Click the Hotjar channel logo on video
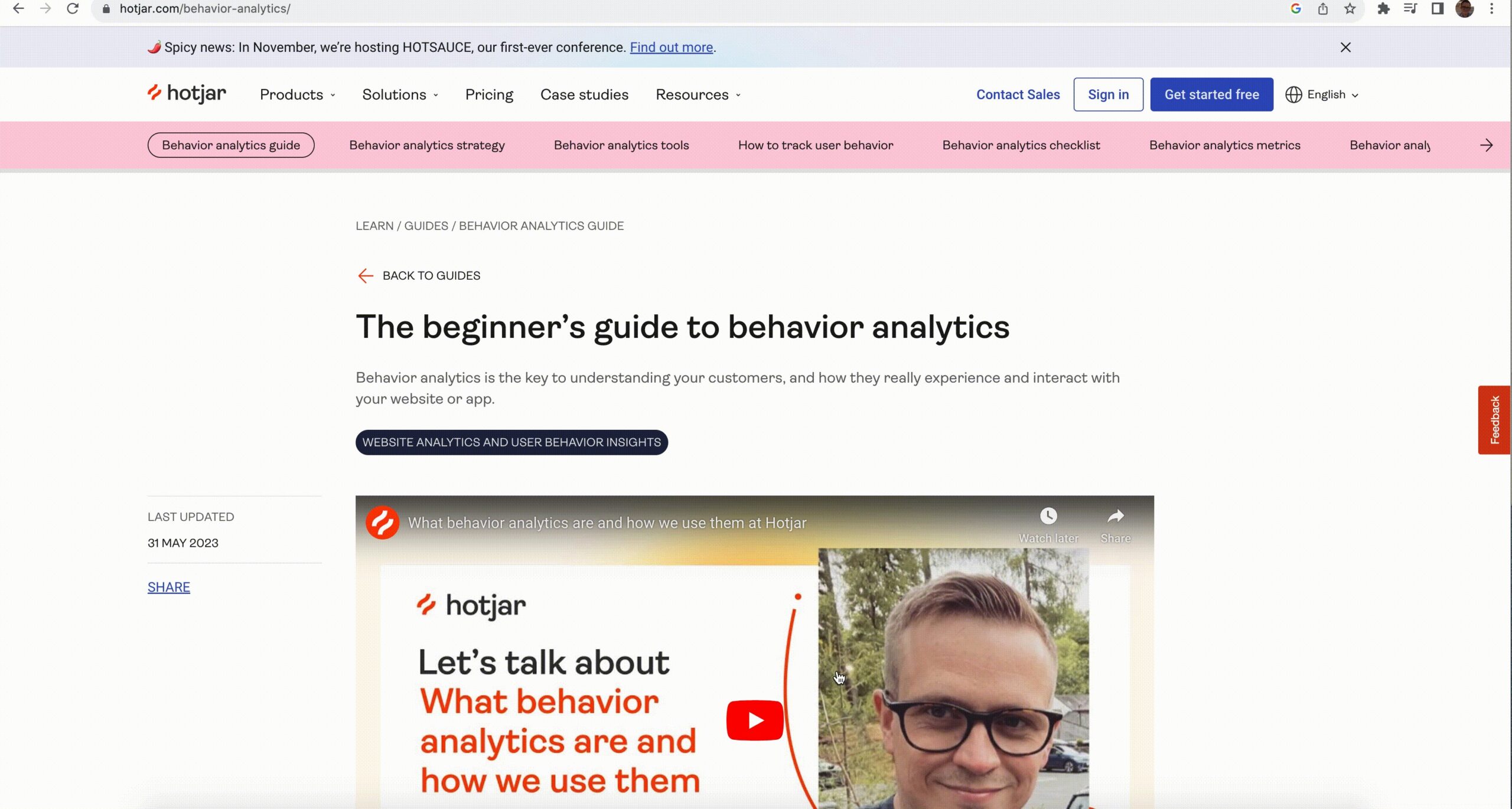This screenshot has width=1512, height=809. (383, 523)
